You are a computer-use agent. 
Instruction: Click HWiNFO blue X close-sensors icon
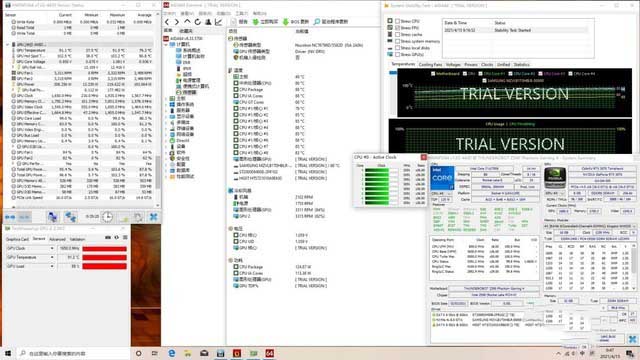pos(153,217)
